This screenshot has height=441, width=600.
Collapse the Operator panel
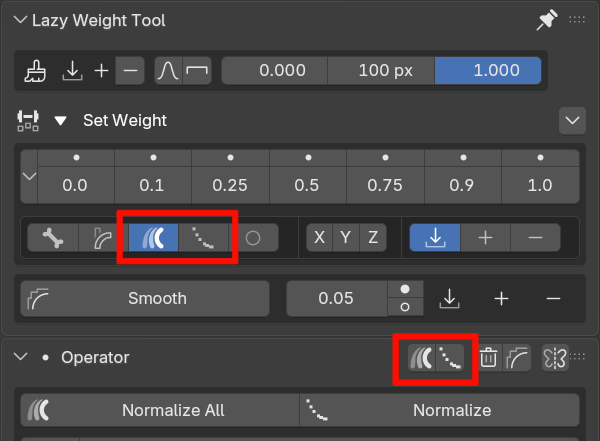click(x=21, y=357)
